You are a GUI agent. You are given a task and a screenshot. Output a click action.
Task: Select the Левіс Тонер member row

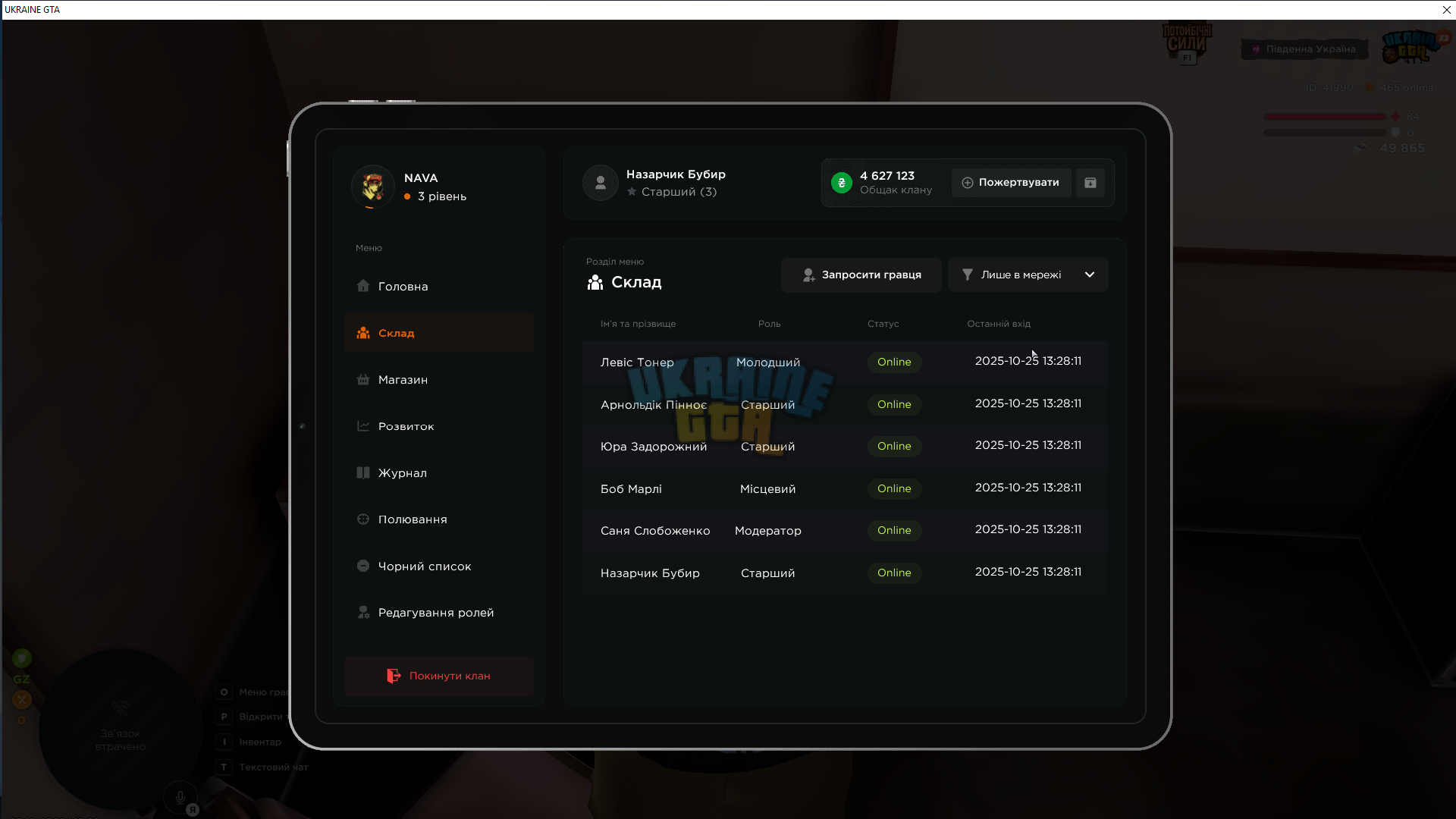(x=845, y=362)
